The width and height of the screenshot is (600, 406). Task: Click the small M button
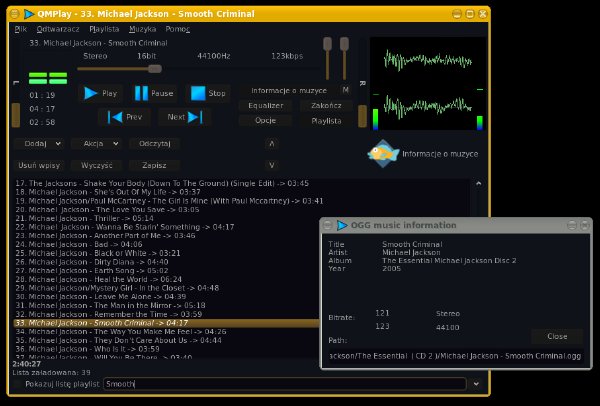(346, 90)
